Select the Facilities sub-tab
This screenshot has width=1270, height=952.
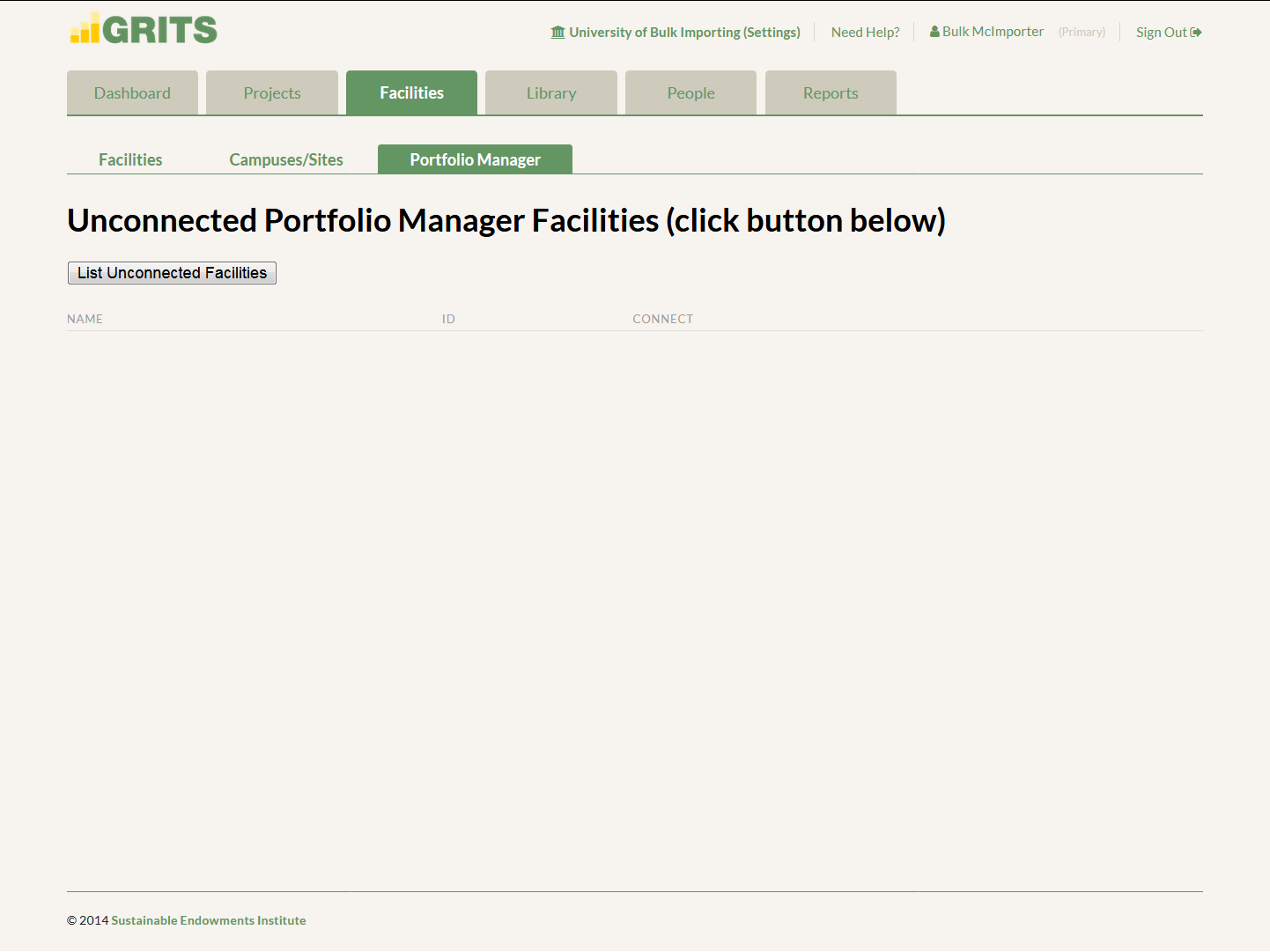[130, 159]
